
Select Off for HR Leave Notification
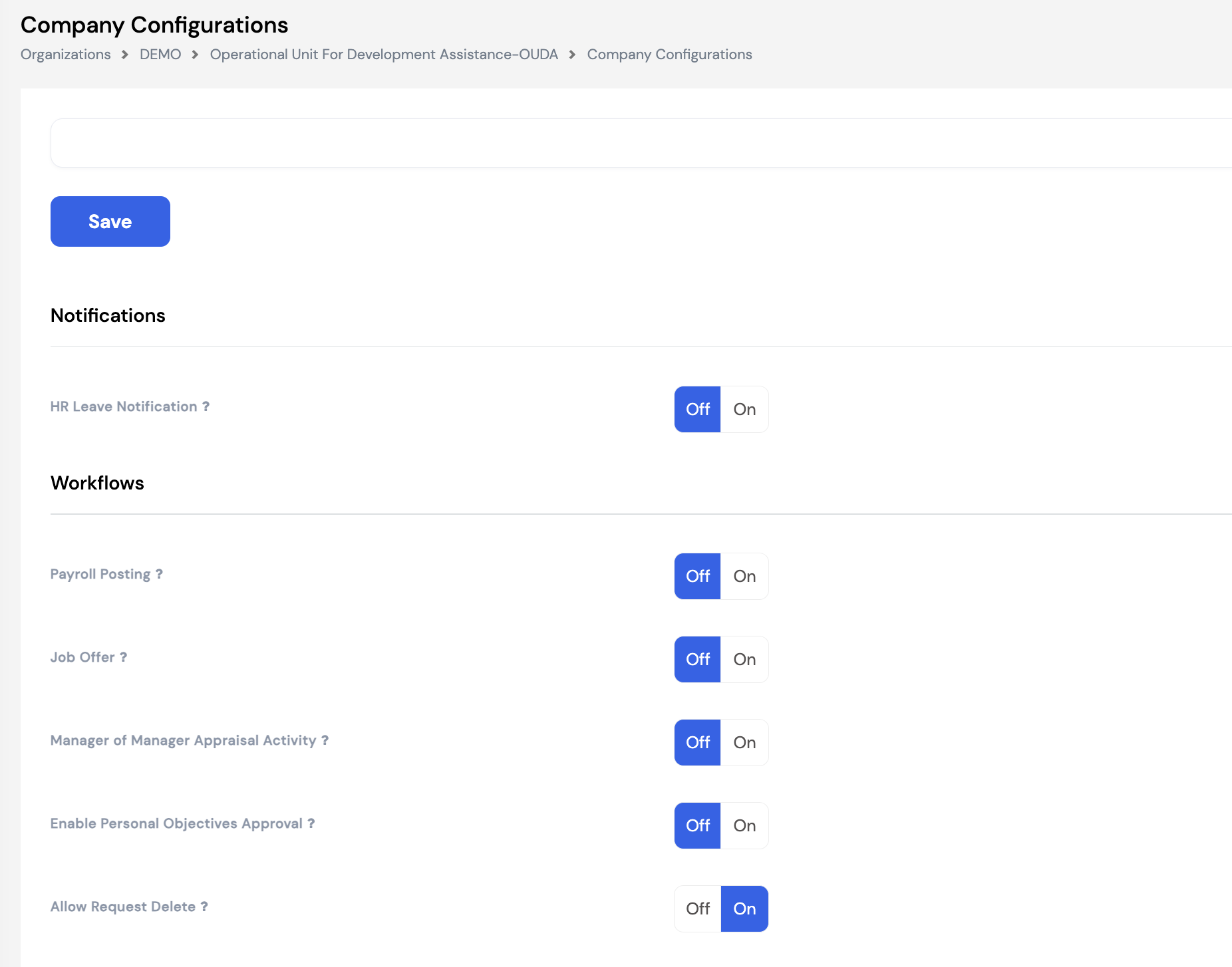[x=698, y=410]
